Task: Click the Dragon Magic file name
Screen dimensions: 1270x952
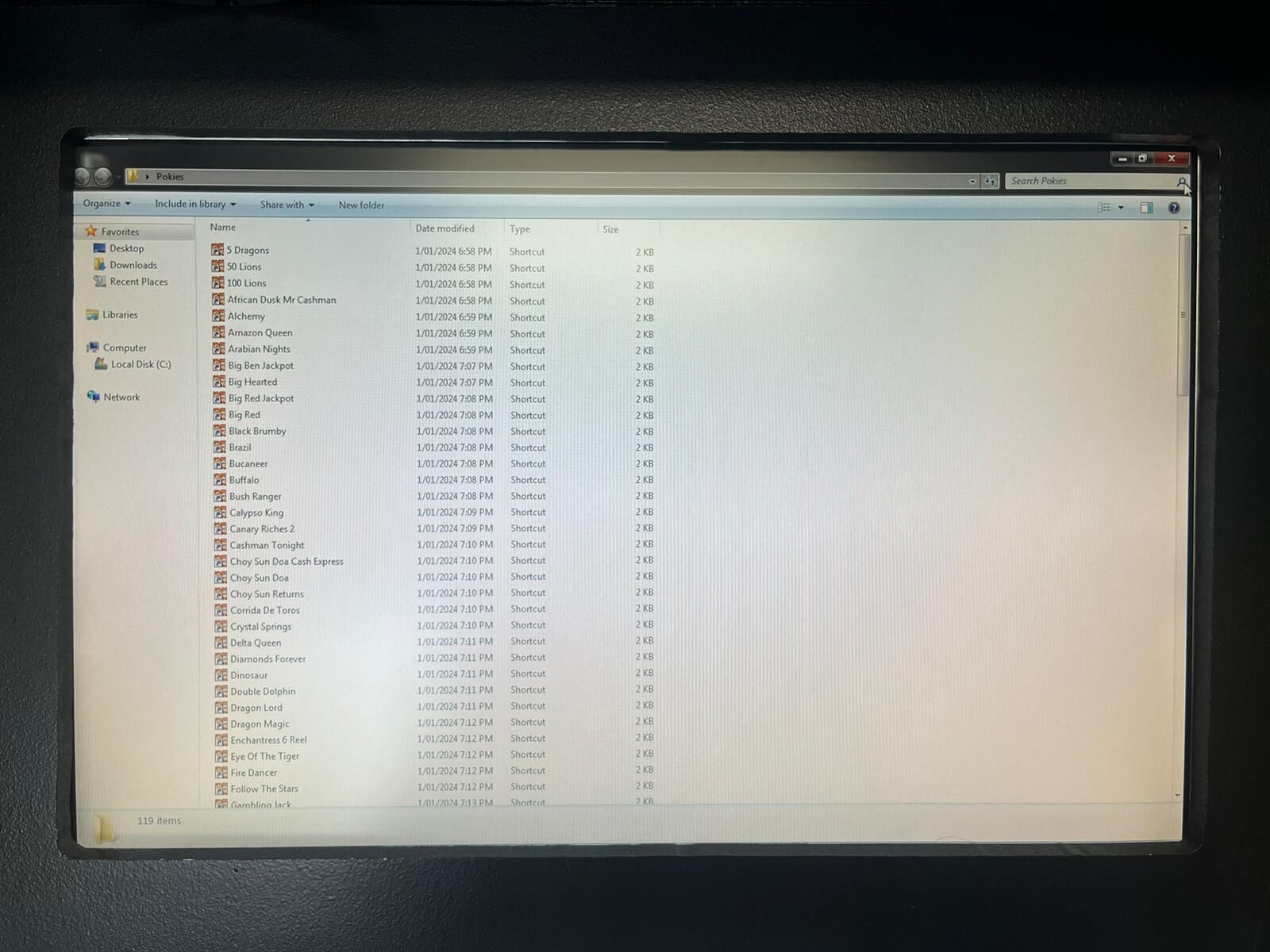Action: point(260,724)
